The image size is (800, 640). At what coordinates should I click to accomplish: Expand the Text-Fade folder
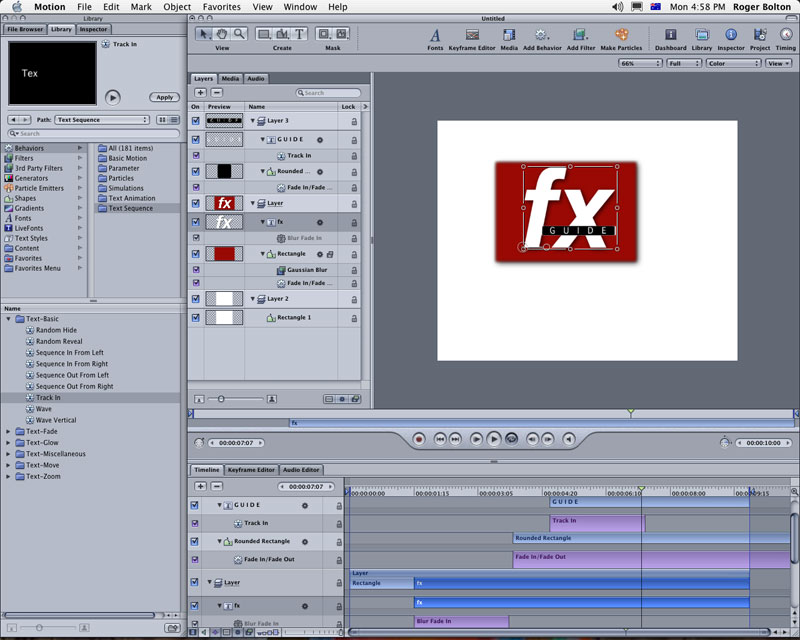click(8, 432)
